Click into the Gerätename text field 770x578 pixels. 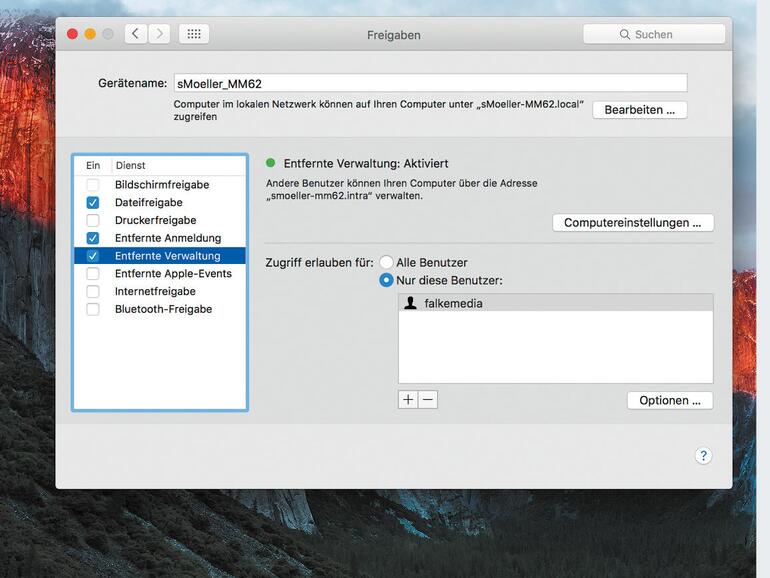(431, 83)
